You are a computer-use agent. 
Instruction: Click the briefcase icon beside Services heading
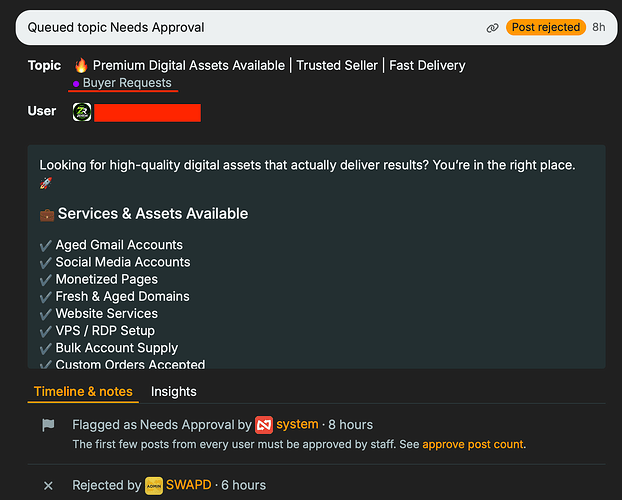(x=47, y=215)
